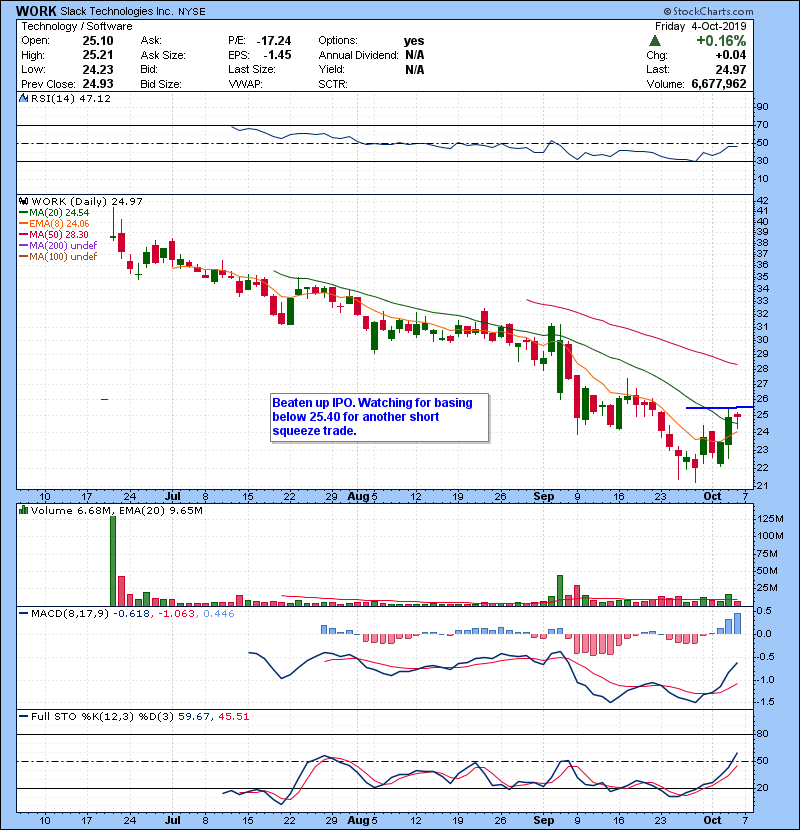Click the stochastic %K value 59.67
800x830 pixels.
(194, 716)
